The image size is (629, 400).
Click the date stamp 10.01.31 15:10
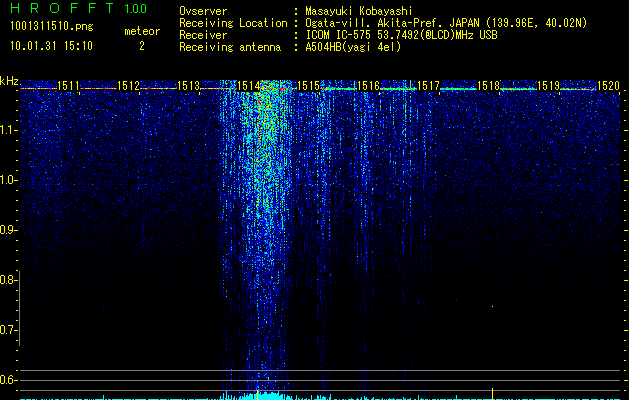[x=51, y=46]
